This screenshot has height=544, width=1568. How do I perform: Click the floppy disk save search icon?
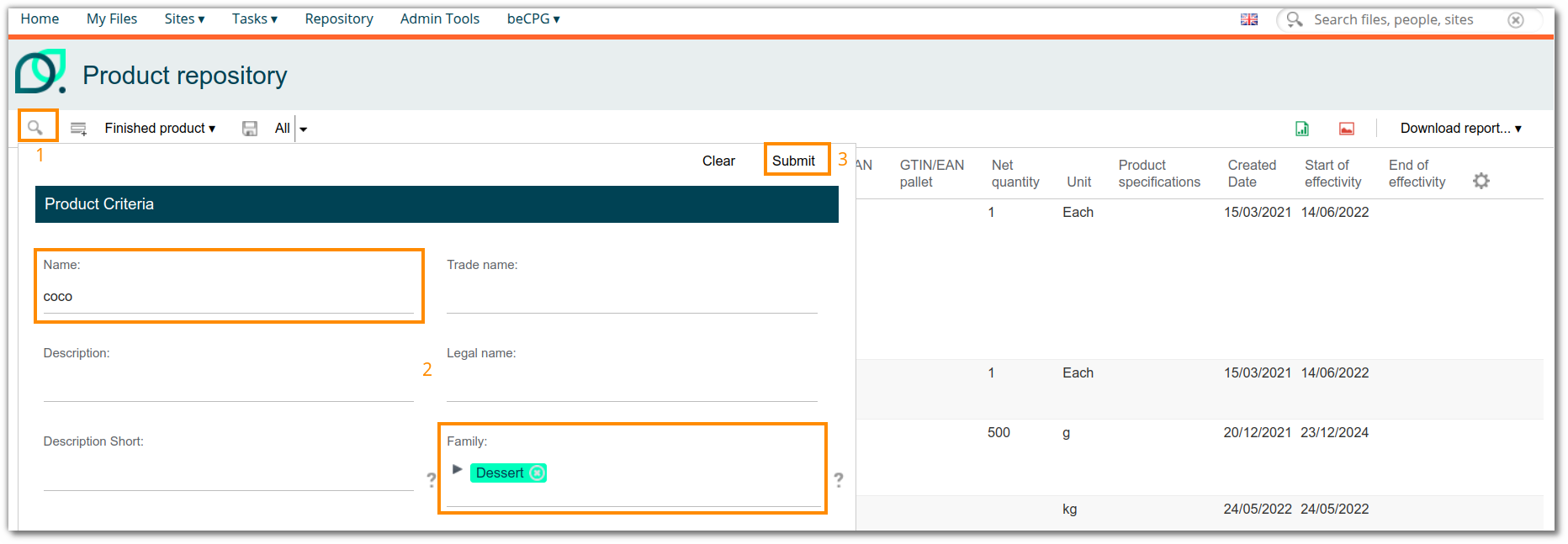pyautogui.click(x=250, y=129)
